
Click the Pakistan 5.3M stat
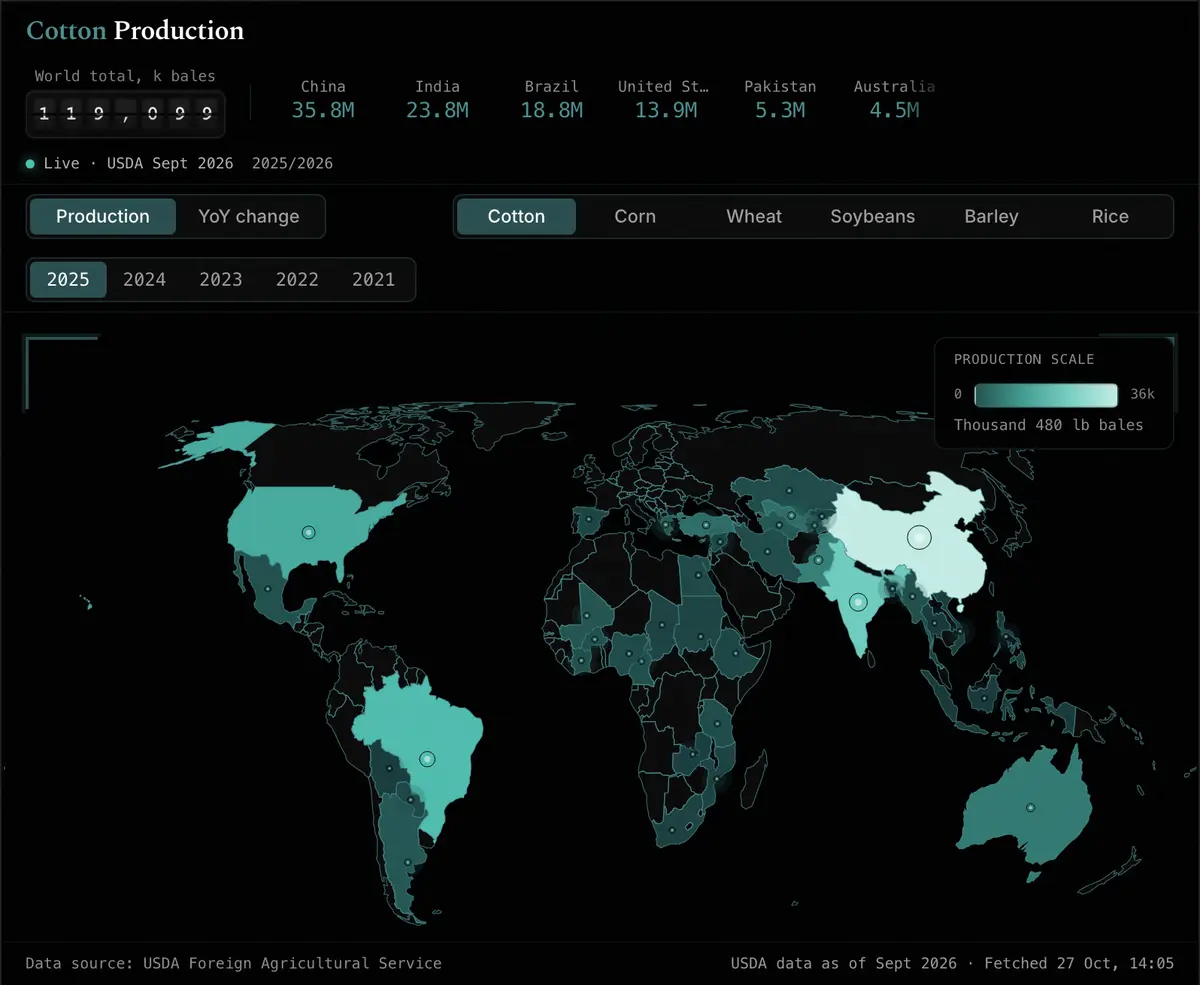tap(780, 99)
